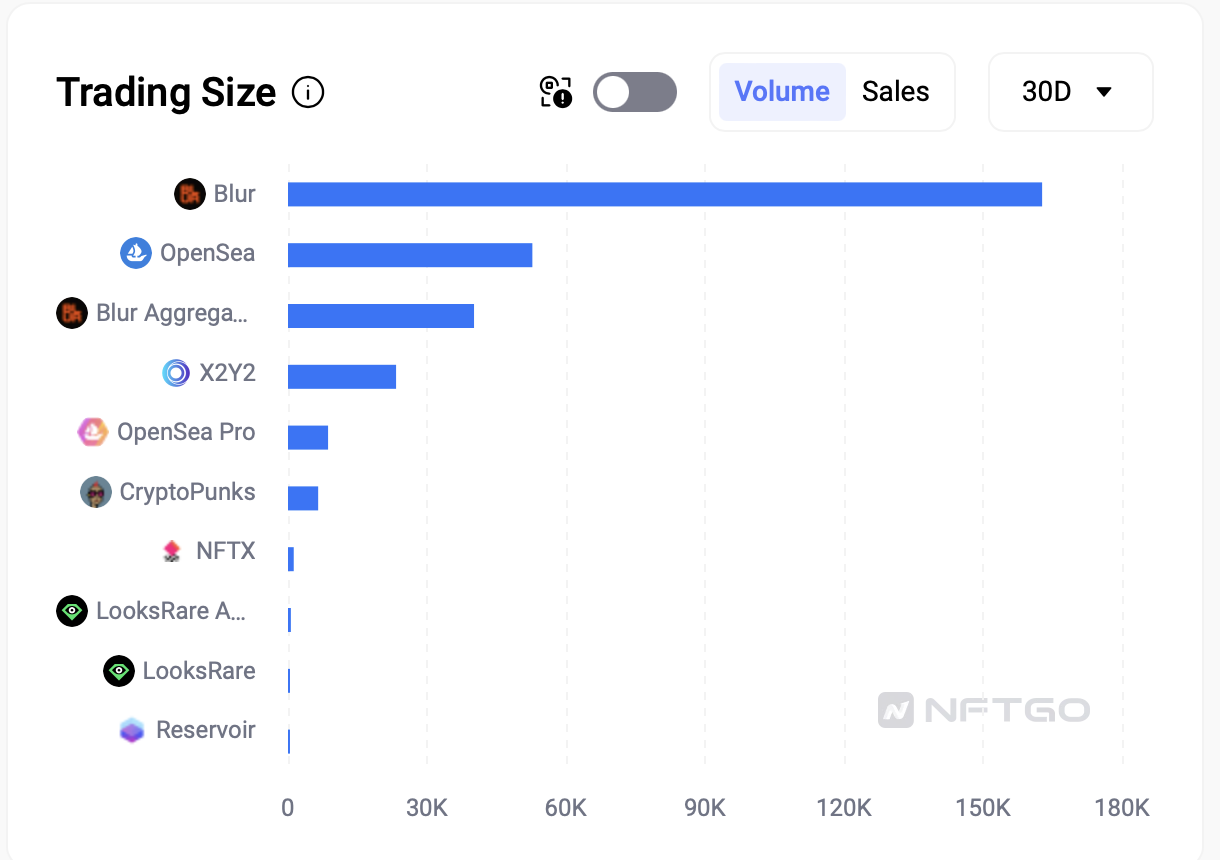This screenshot has height=860, width=1220.
Task: Click the Blur marketplace logo
Action: pos(190,194)
